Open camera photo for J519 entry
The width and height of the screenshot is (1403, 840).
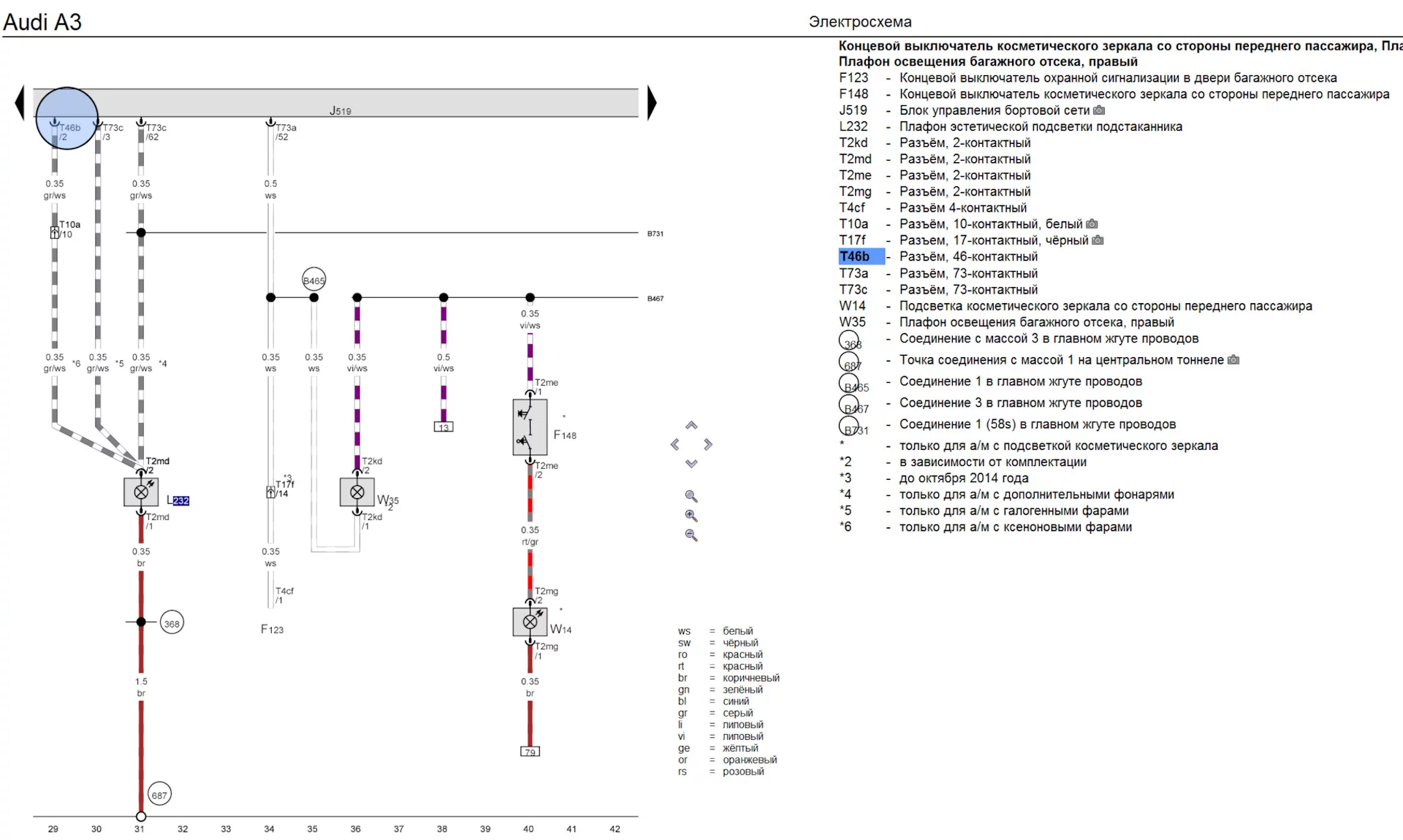click(x=1099, y=110)
